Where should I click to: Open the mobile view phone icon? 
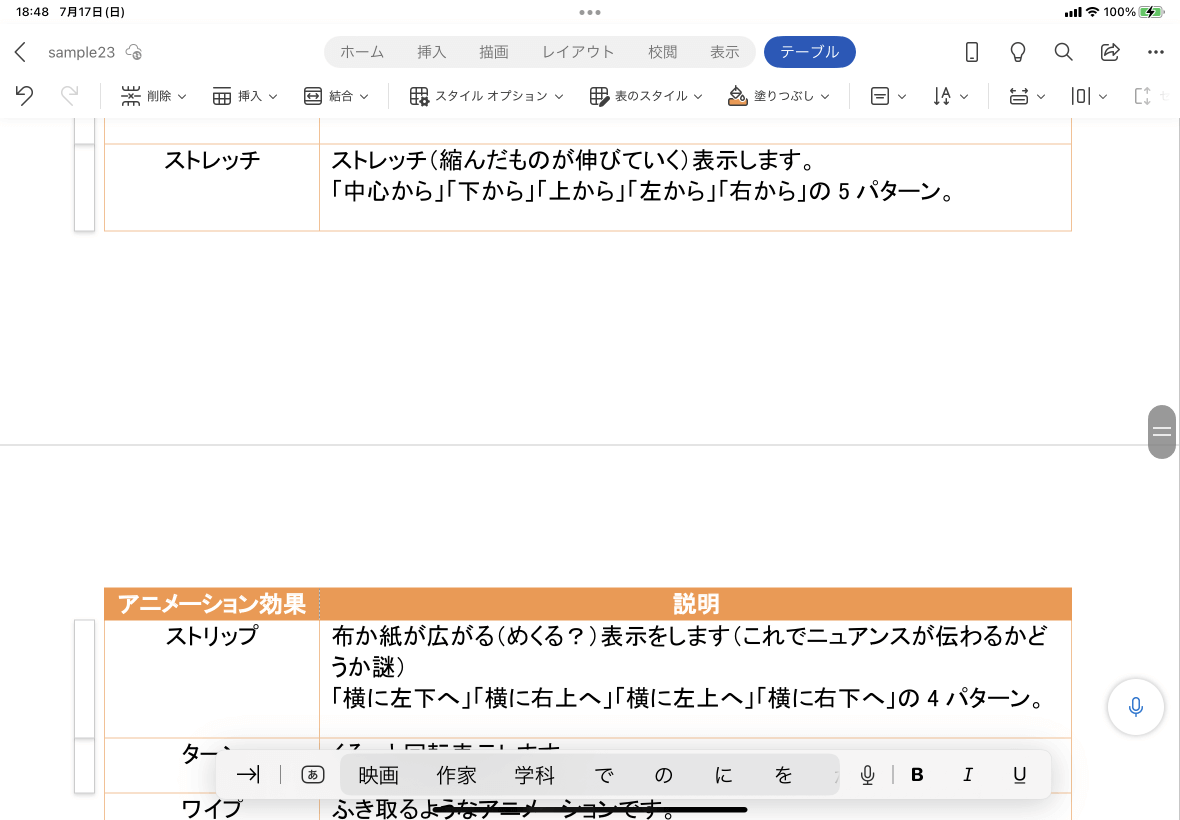[972, 52]
